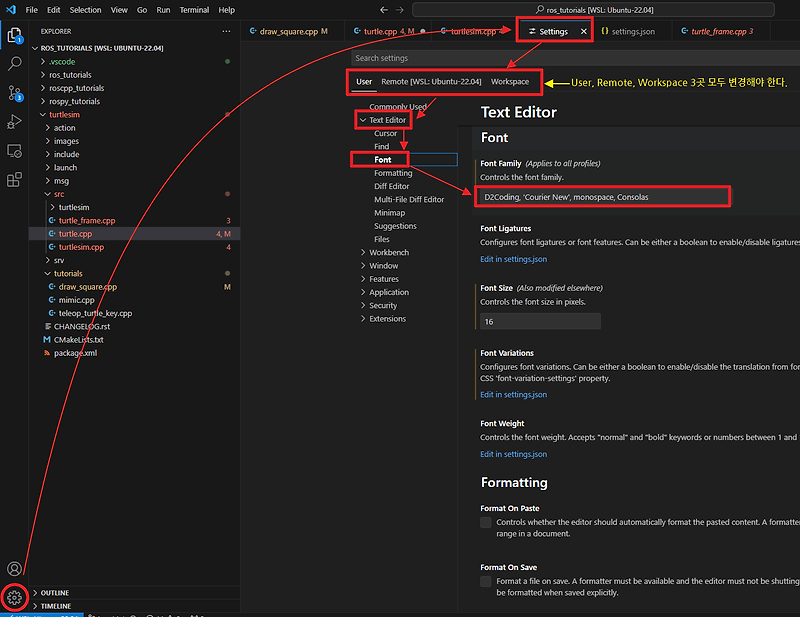The height and width of the screenshot is (617, 800).
Task: Click Edit in settings.json under Font Ligatures
Action: (x=513, y=259)
